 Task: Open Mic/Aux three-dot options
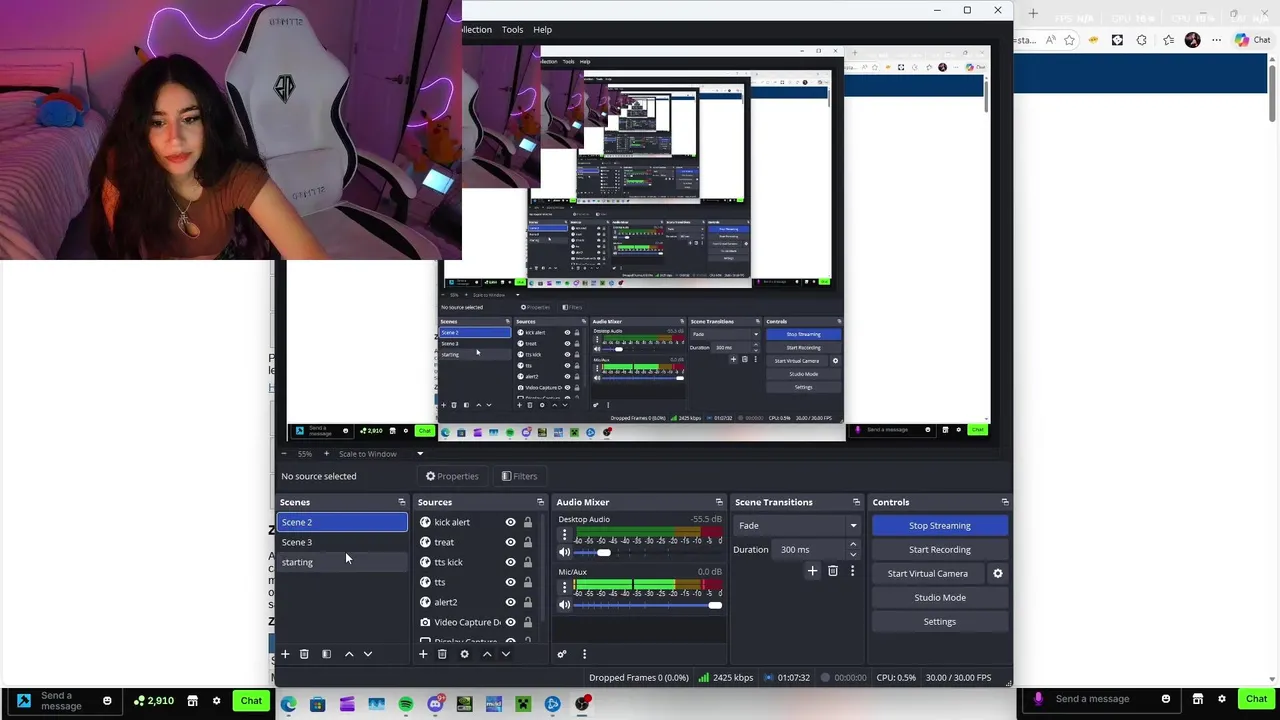coord(564,588)
